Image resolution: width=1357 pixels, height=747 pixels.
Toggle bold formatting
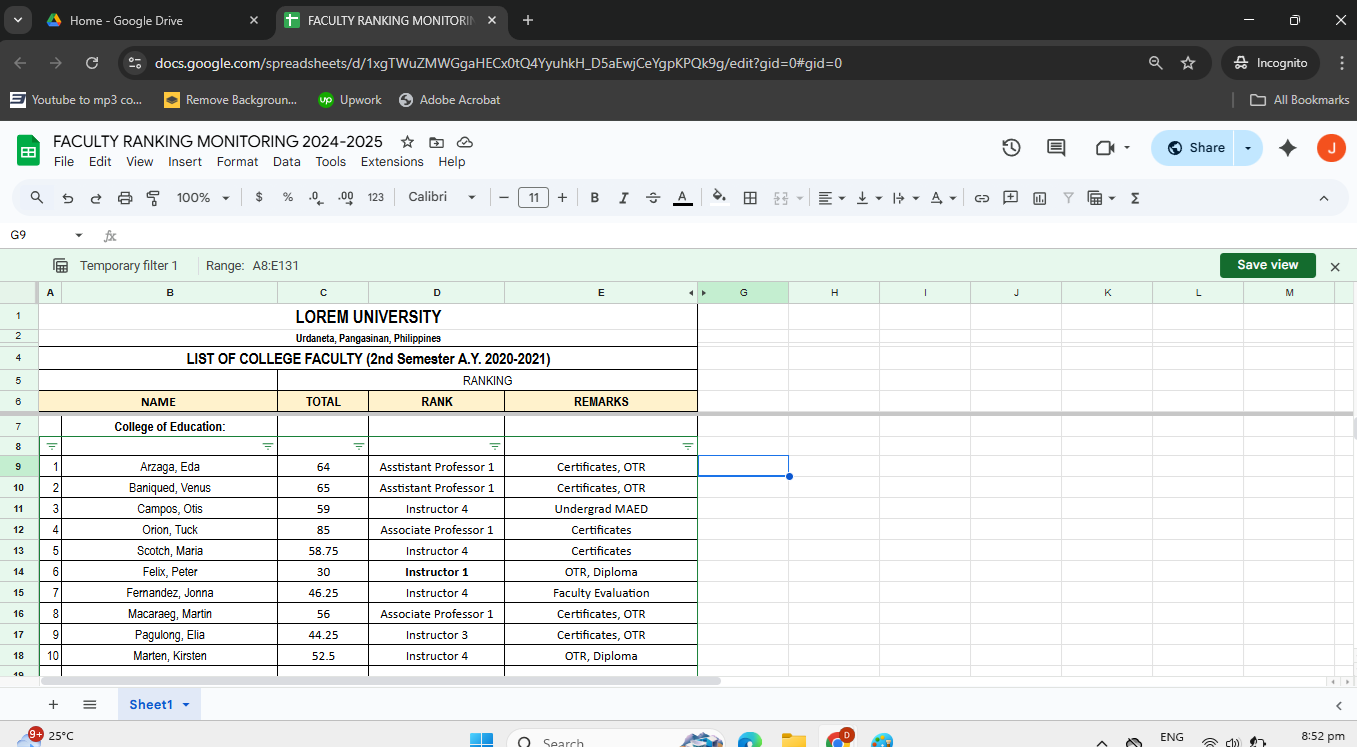click(594, 198)
